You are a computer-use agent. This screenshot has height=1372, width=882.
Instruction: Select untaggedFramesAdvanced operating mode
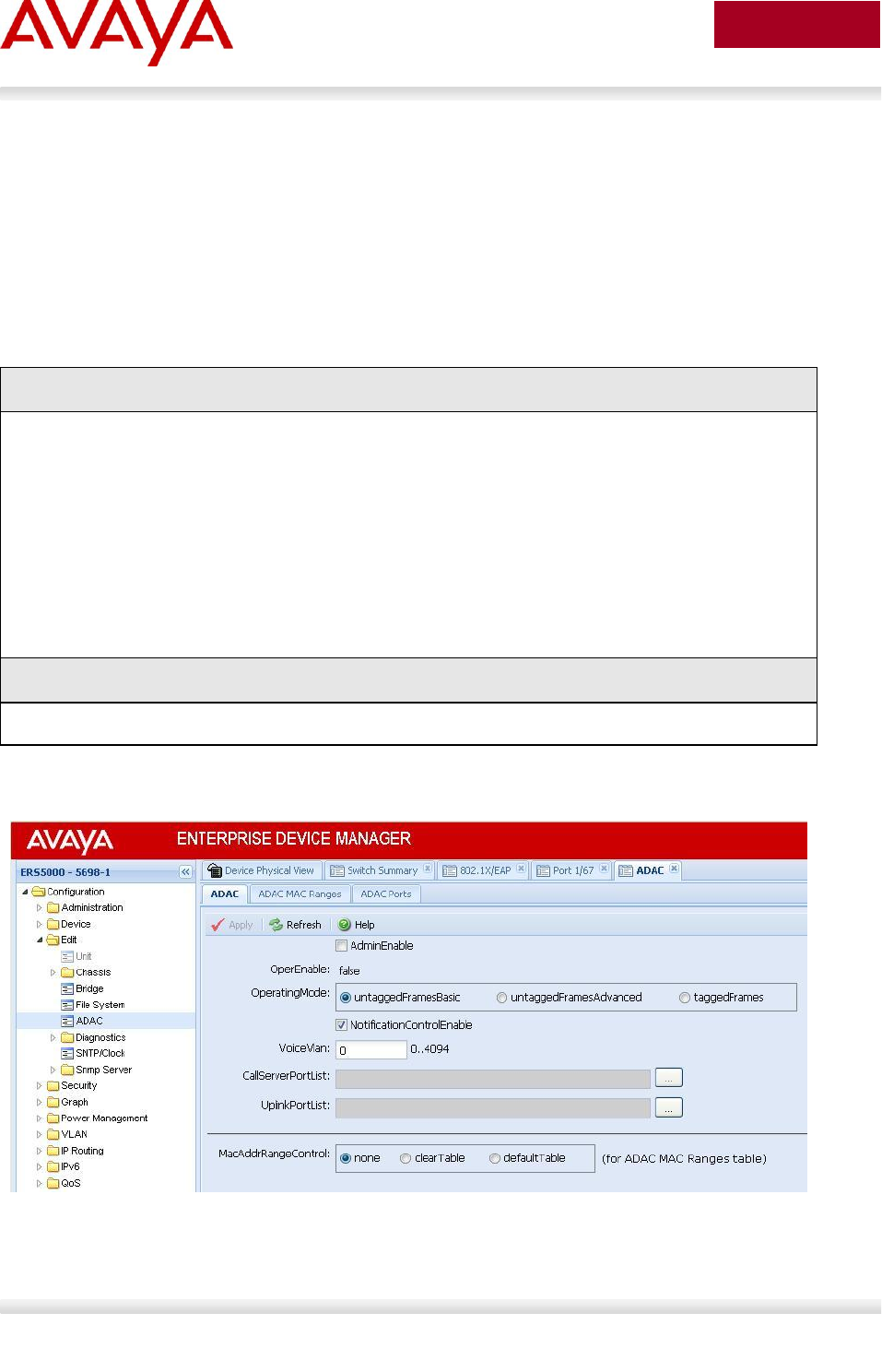click(501, 998)
